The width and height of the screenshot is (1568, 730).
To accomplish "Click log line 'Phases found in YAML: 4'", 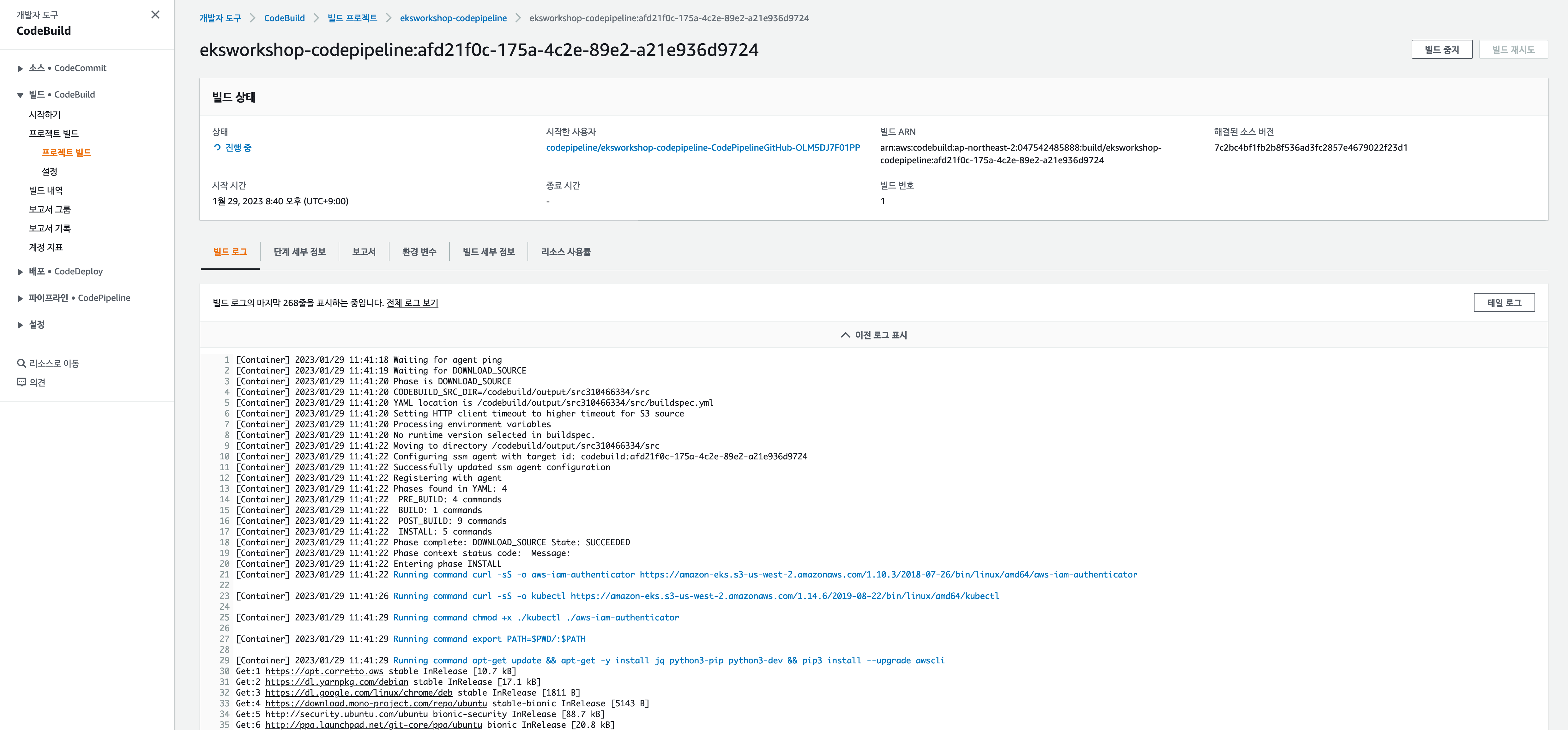I will click(x=371, y=489).
